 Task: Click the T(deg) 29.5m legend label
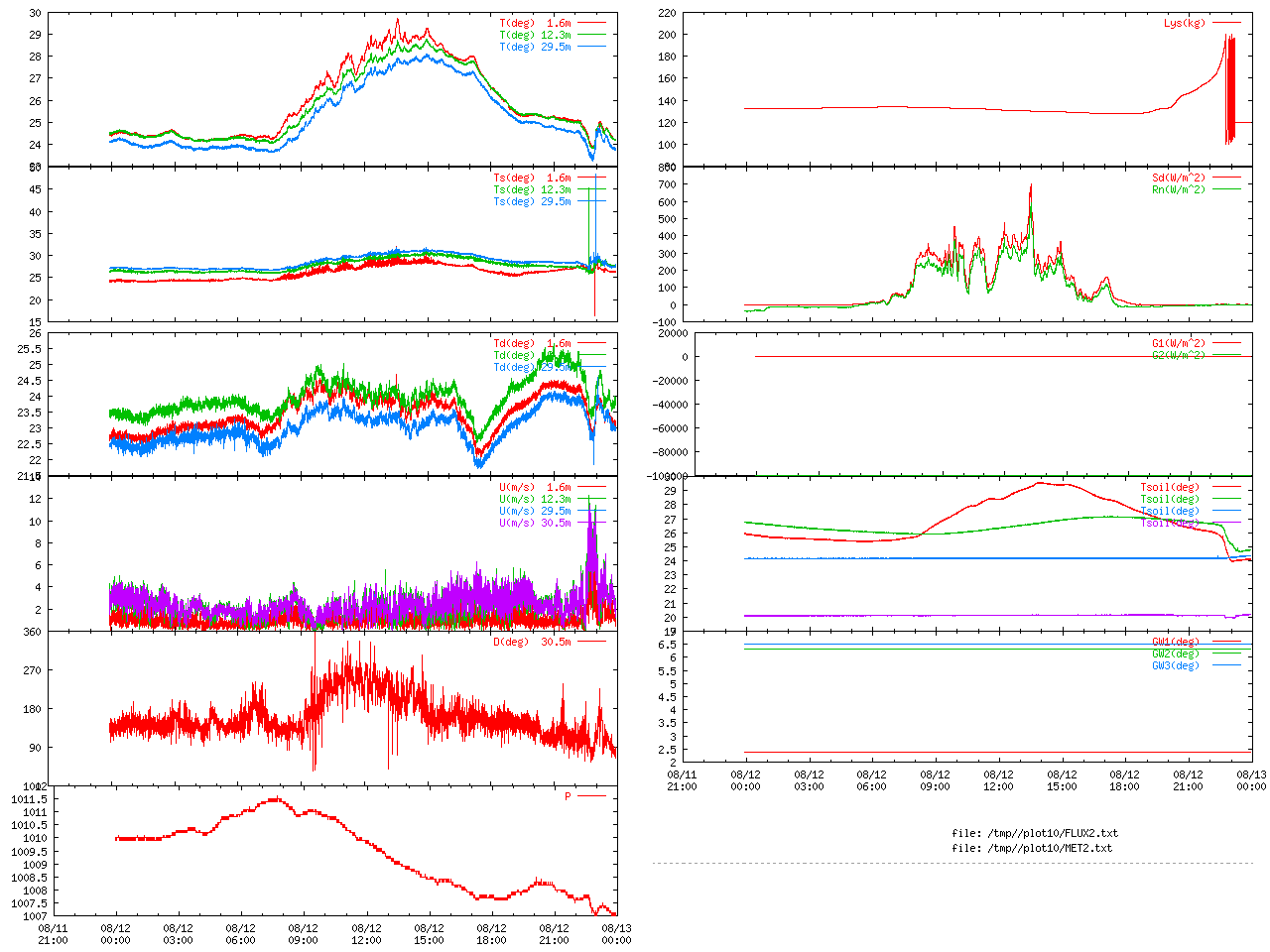click(535, 47)
